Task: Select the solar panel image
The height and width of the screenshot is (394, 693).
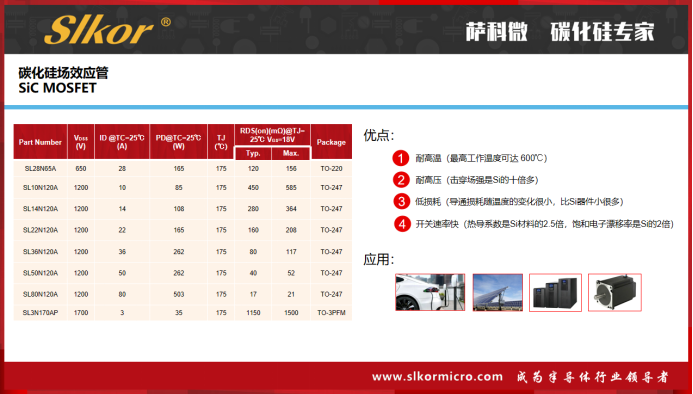Action: pyautogui.click(x=498, y=292)
